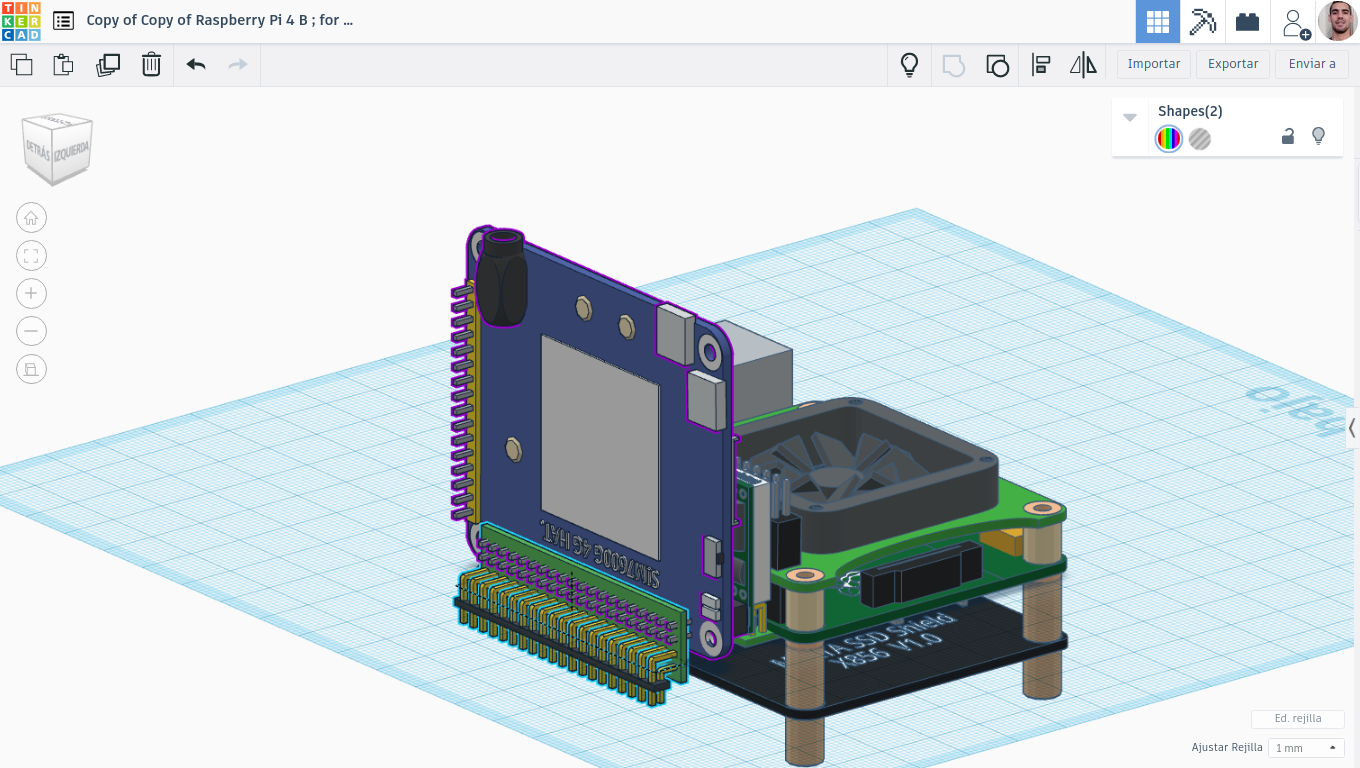Click the Duplicate and repeat icon
The height and width of the screenshot is (768, 1360).
[x=108, y=65]
